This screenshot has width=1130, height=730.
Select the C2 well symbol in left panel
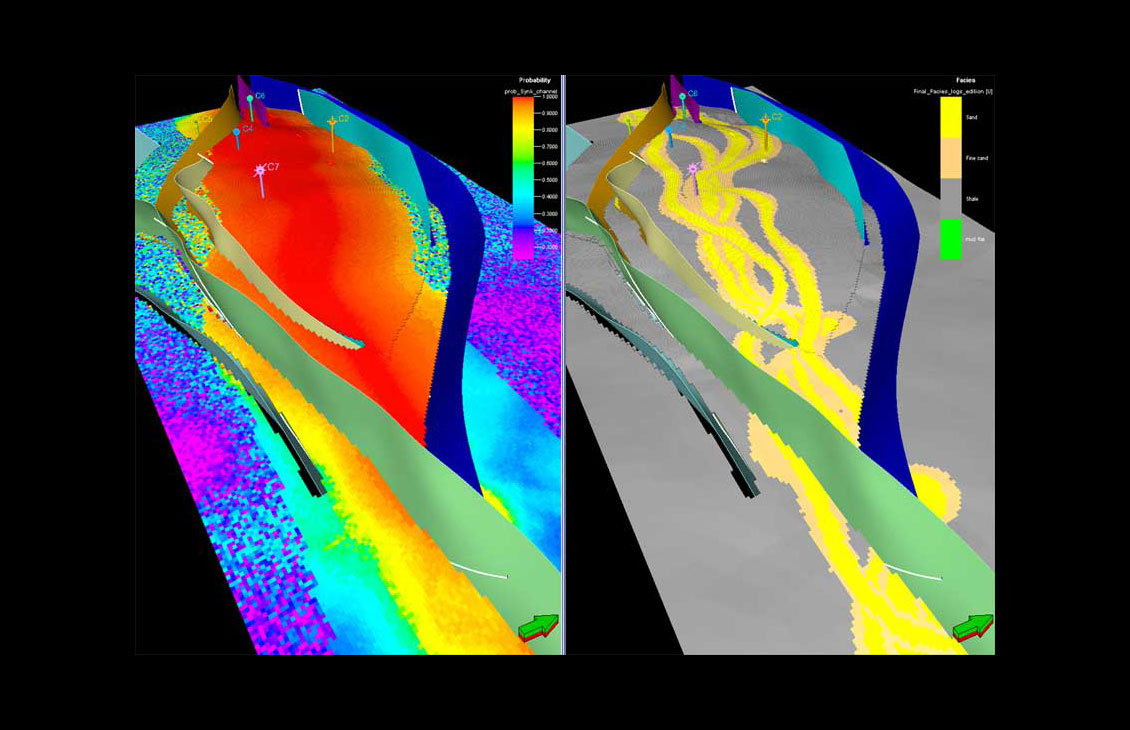[x=333, y=122]
